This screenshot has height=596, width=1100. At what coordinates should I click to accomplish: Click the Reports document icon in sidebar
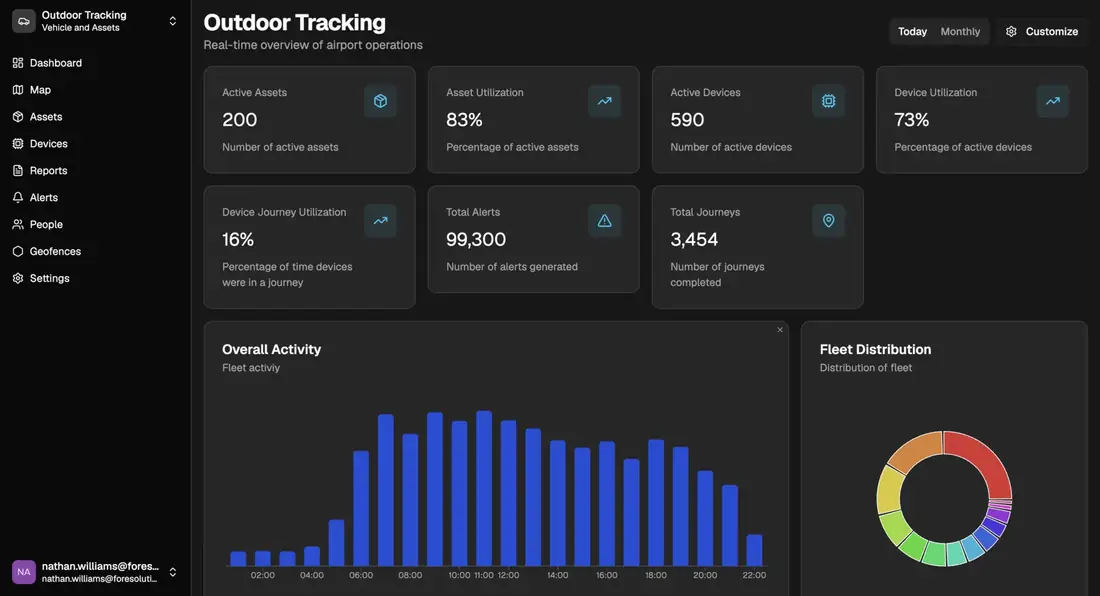tap(18, 170)
